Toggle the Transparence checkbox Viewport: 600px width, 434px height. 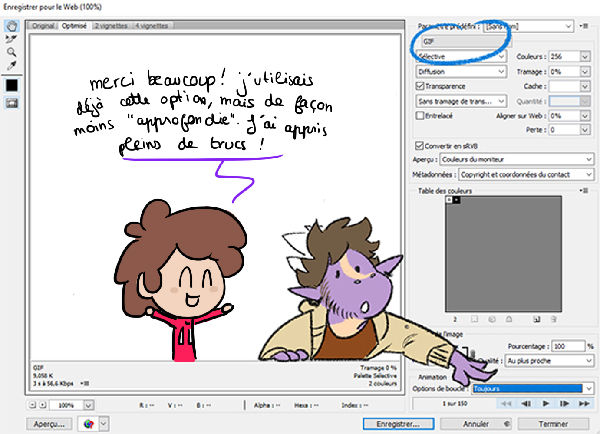(418, 86)
